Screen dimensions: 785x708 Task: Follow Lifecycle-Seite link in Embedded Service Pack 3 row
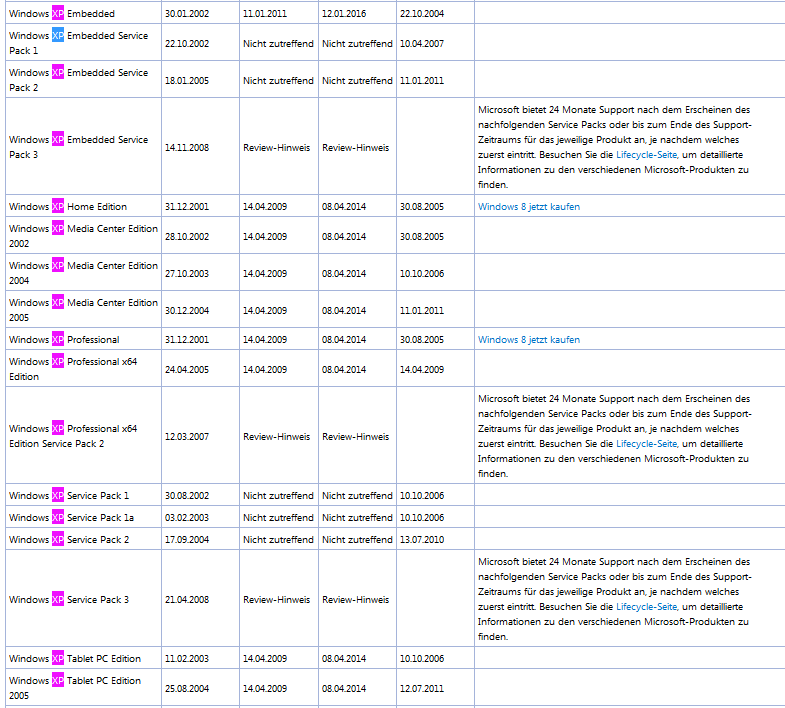(x=647, y=155)
